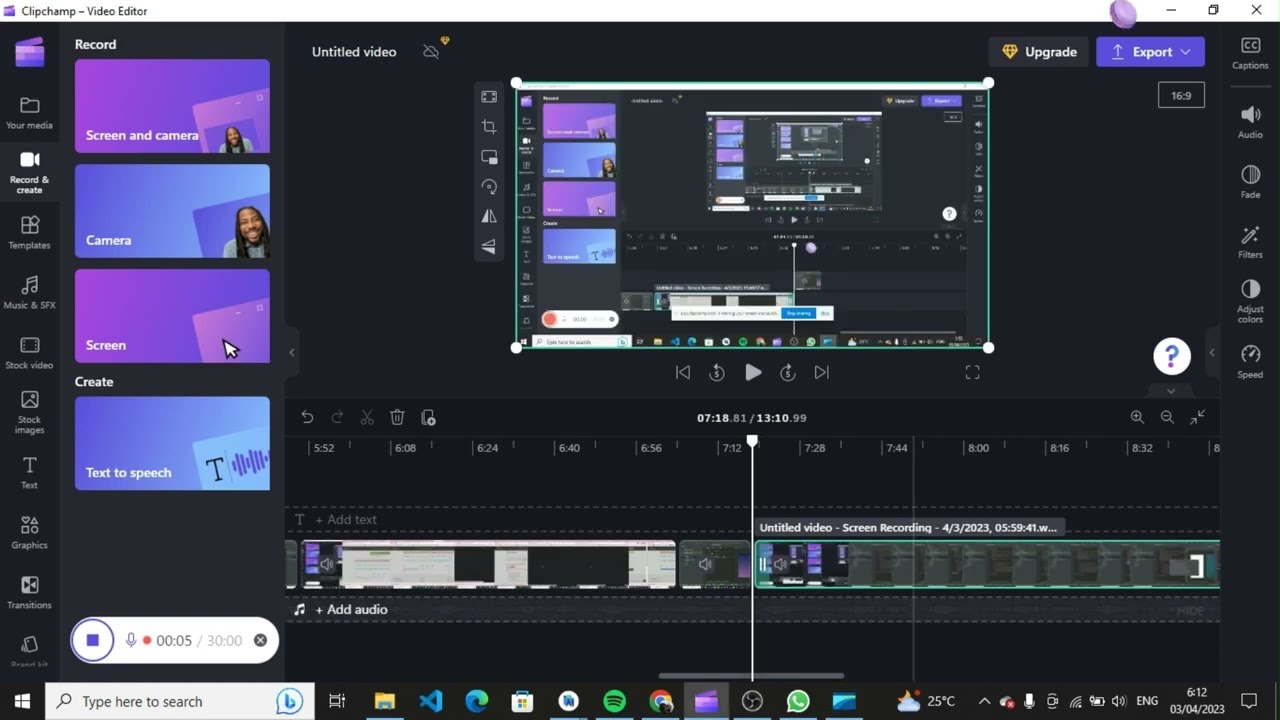Add audio on the timeline track
Viewport: 1280px width, 720px height.
tap(351, 609)
